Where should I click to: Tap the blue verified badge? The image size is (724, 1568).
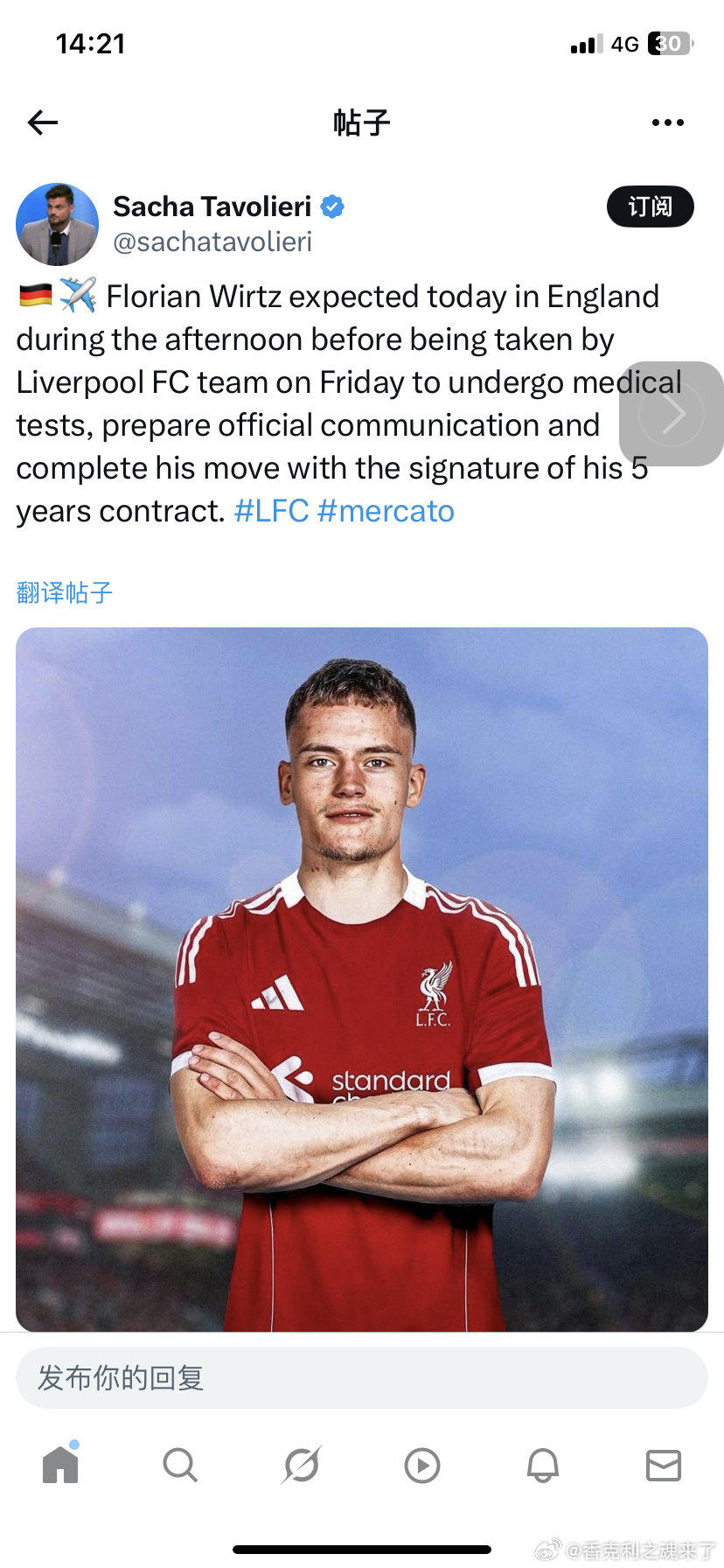tap(332, 206)
